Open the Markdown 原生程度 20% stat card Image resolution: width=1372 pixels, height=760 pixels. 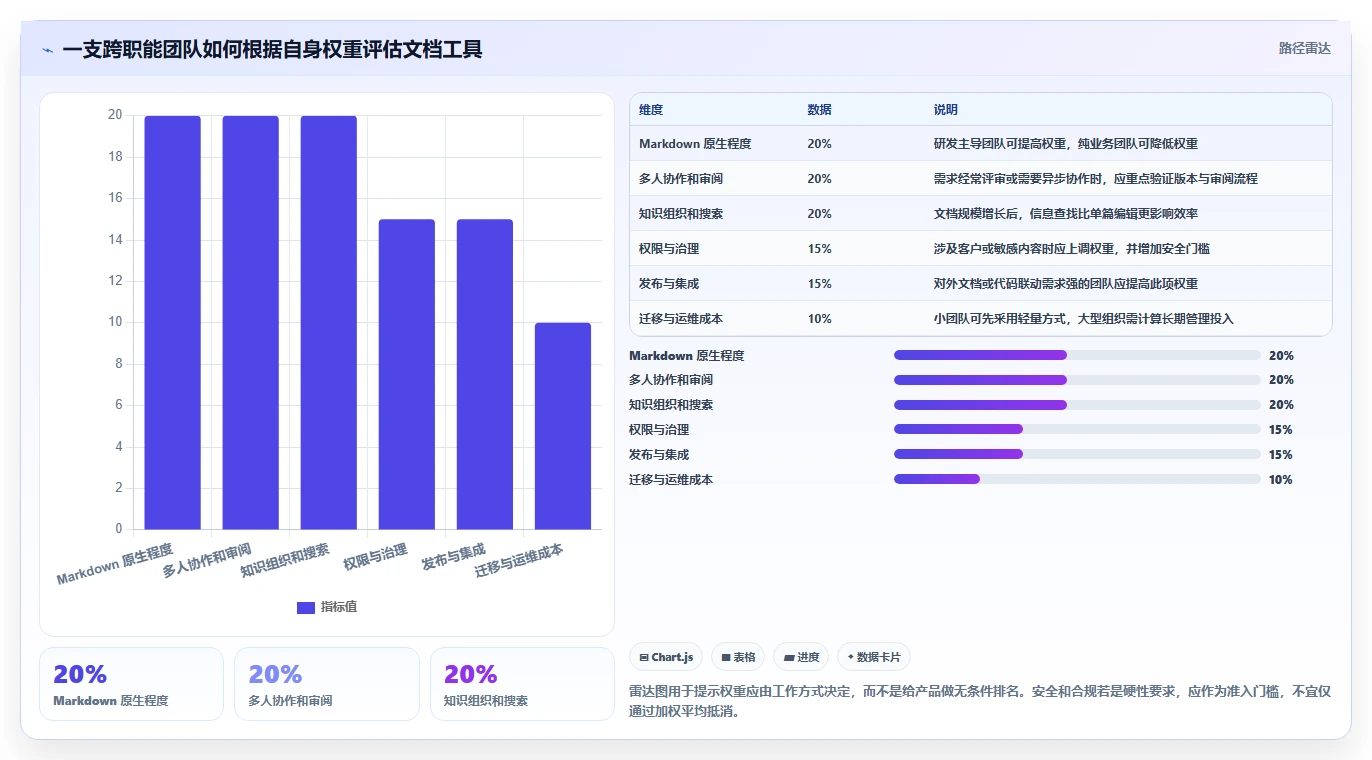[131, 684]
